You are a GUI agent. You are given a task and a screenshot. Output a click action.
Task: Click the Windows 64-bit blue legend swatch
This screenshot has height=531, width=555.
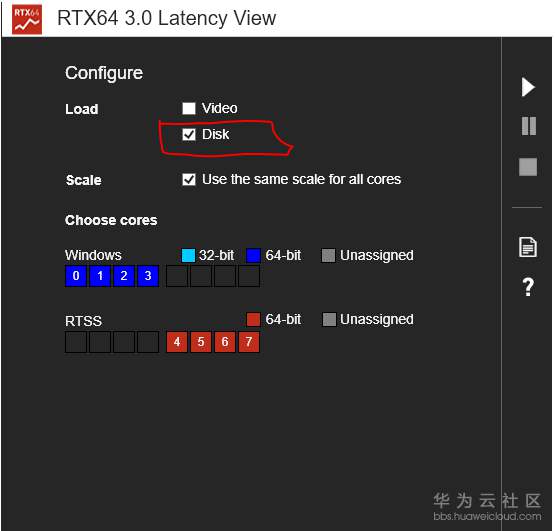pyautogui.click(x=253, y=255)
